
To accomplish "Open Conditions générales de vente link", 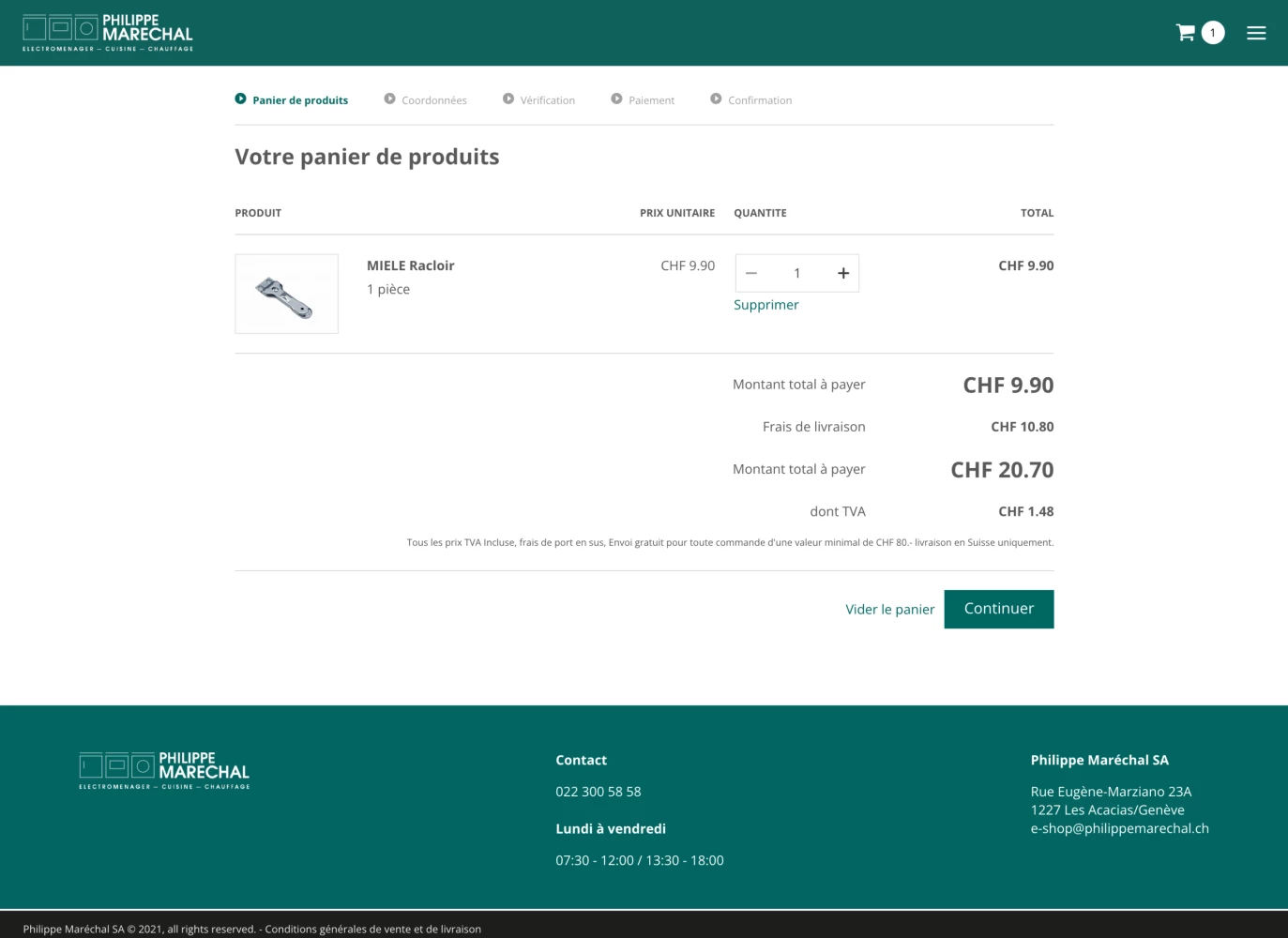I will [372, 929].
